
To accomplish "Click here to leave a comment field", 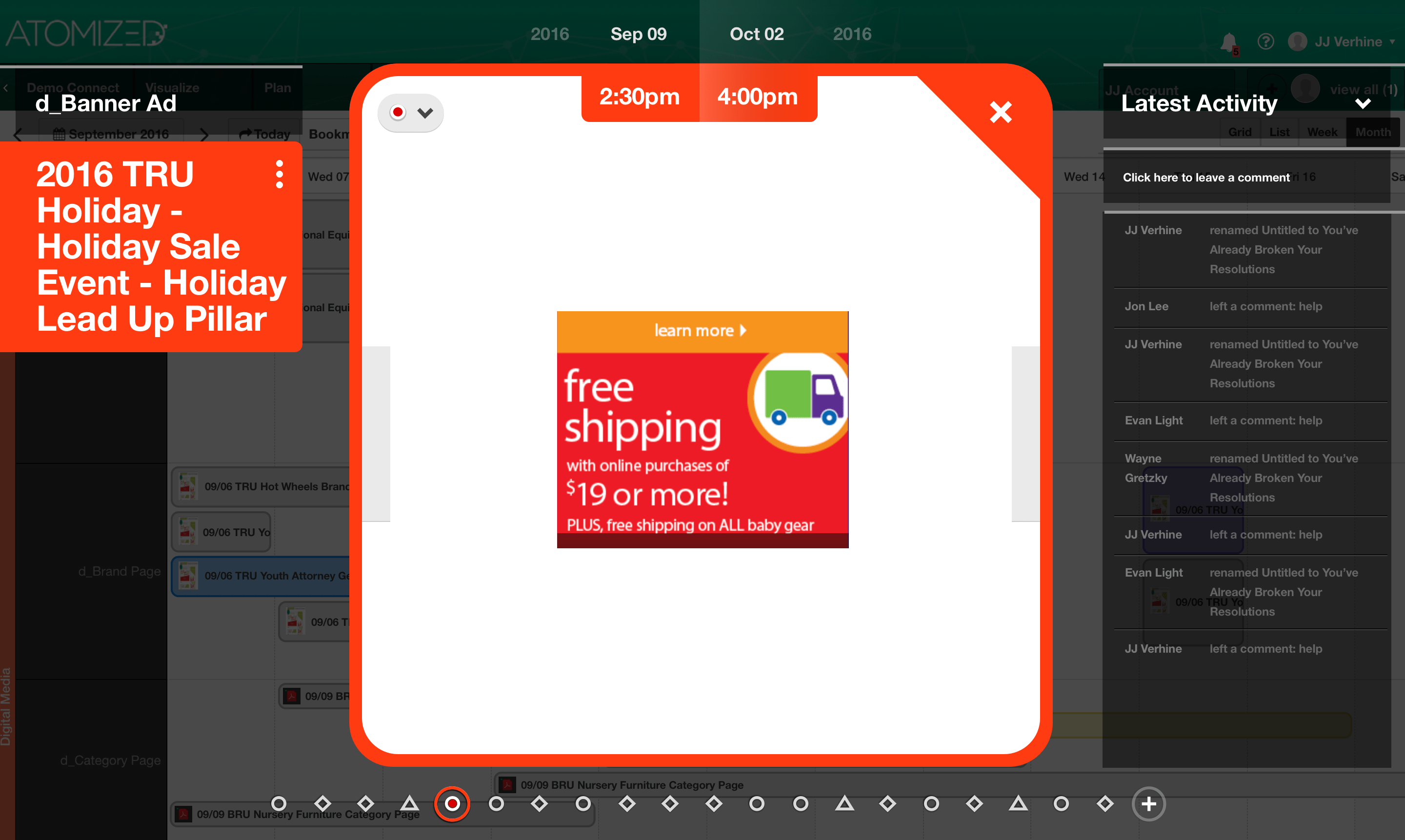I will [x=1206, y=177].
